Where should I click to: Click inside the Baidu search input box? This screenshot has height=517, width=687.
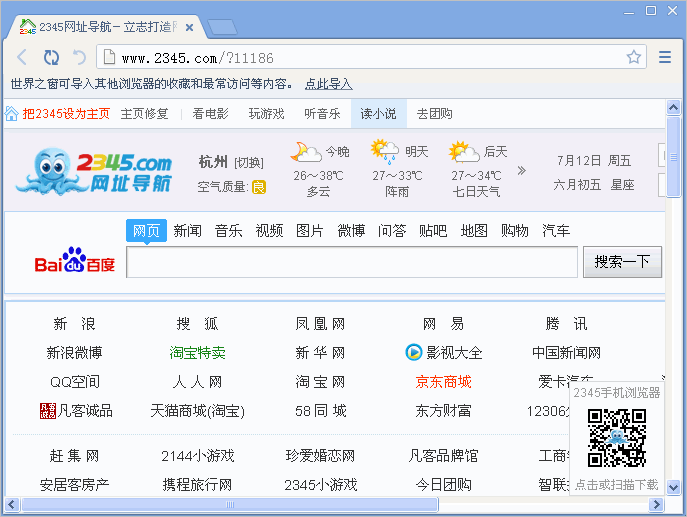(352, 262)
